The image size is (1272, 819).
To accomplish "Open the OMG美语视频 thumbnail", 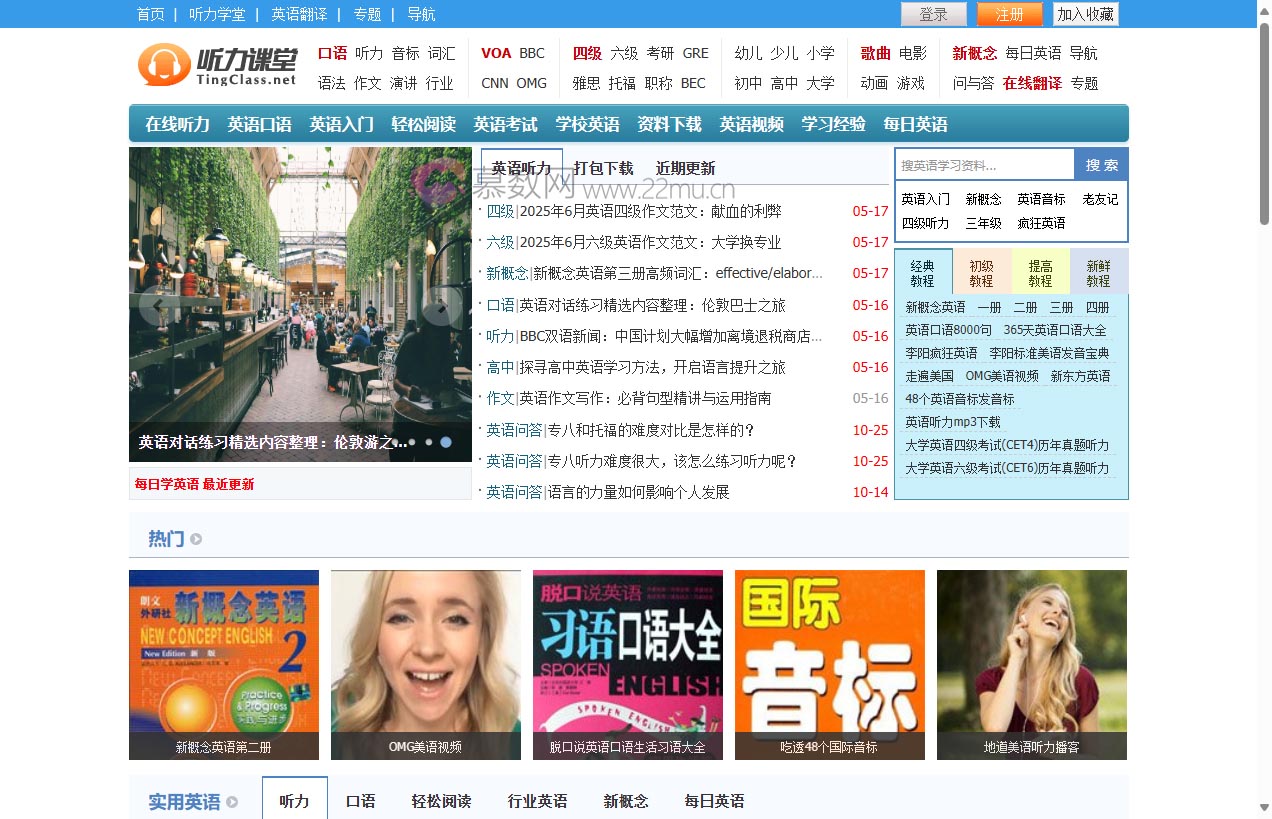I will pyautogui.click(x=425, y=664).
